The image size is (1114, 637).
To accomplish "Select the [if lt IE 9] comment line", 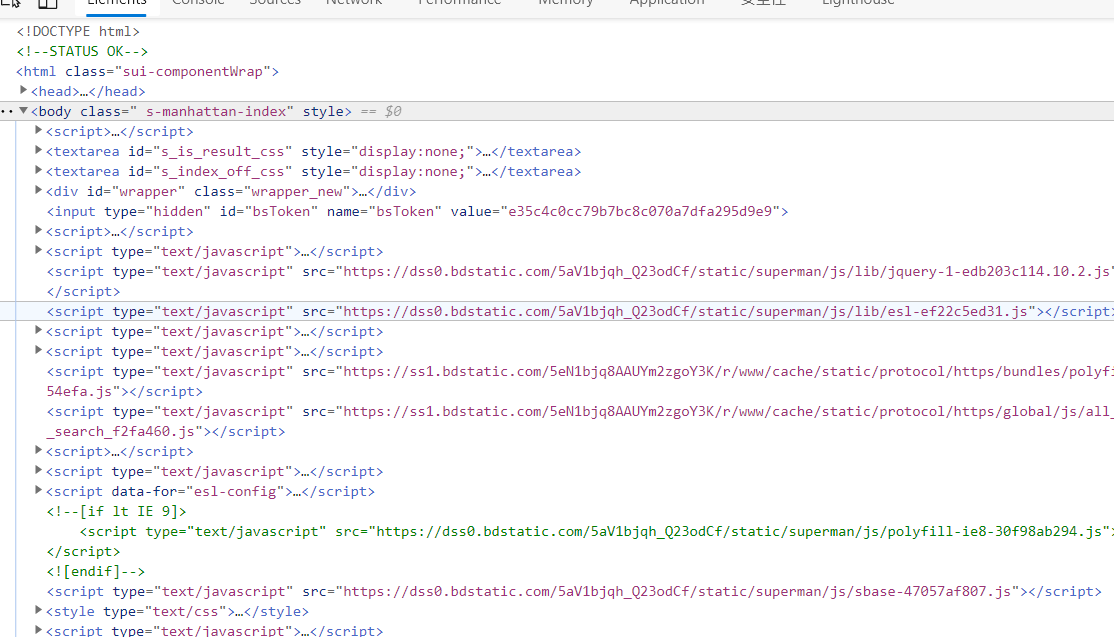I will [x=117, y=511].
